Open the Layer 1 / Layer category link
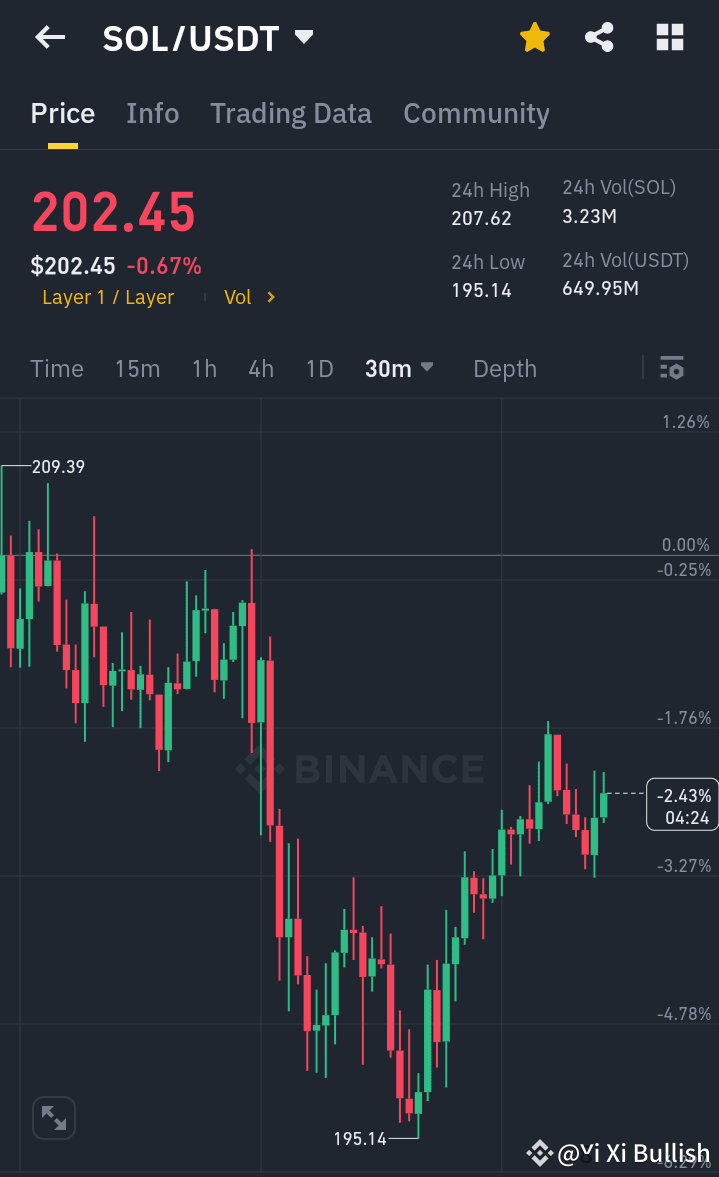 pos(108,297)
